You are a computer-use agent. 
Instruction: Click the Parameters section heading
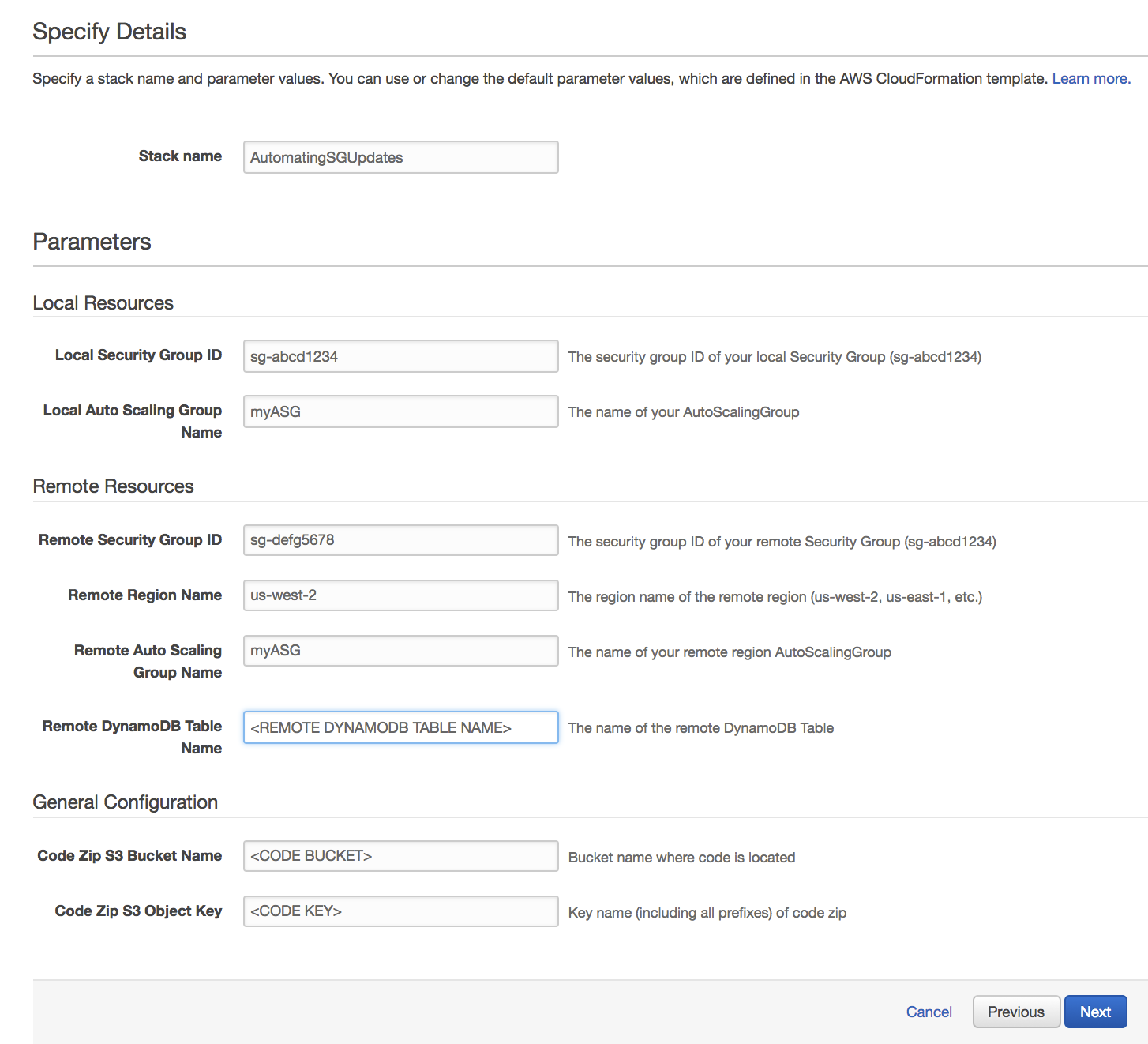click(92, 242)
